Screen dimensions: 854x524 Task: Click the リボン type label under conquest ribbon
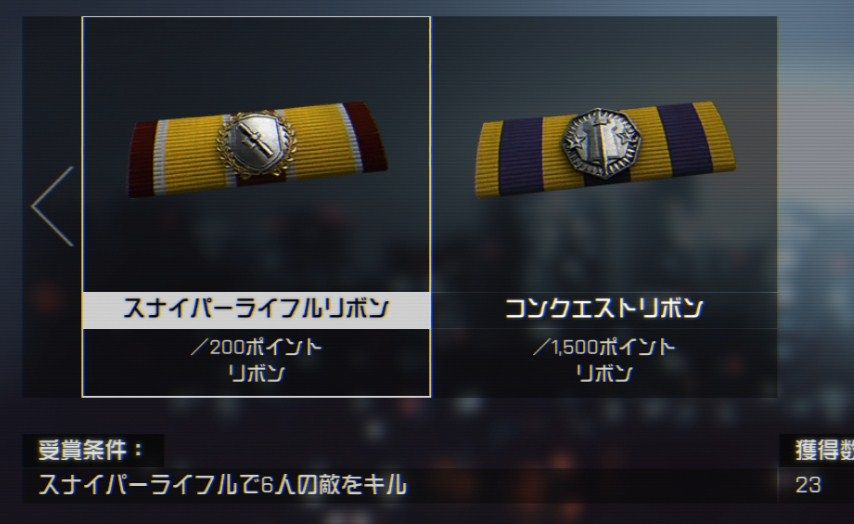click(604, 374)
